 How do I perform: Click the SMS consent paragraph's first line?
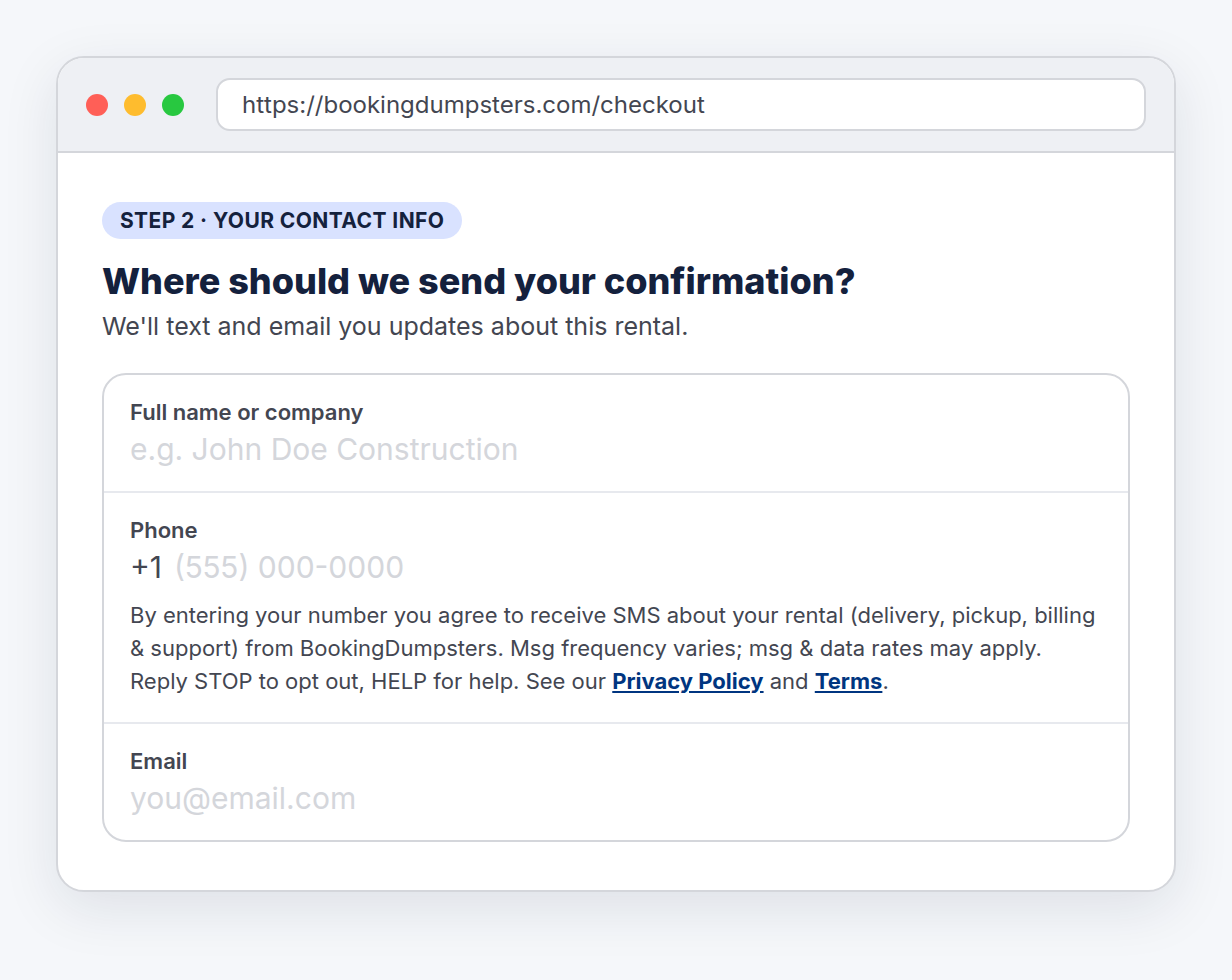(x=613, y=615)
